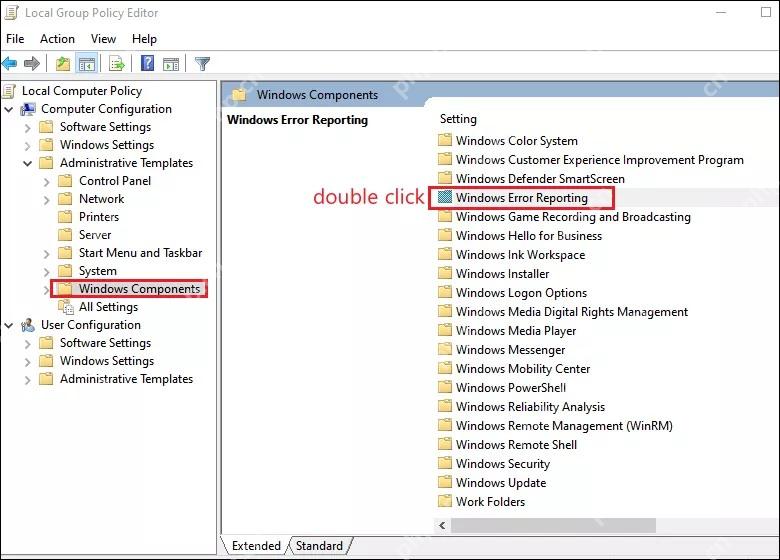780x560 pixels.
Task: Maximize the Local Group Policy Editor window
Action: tap(766, 12)
